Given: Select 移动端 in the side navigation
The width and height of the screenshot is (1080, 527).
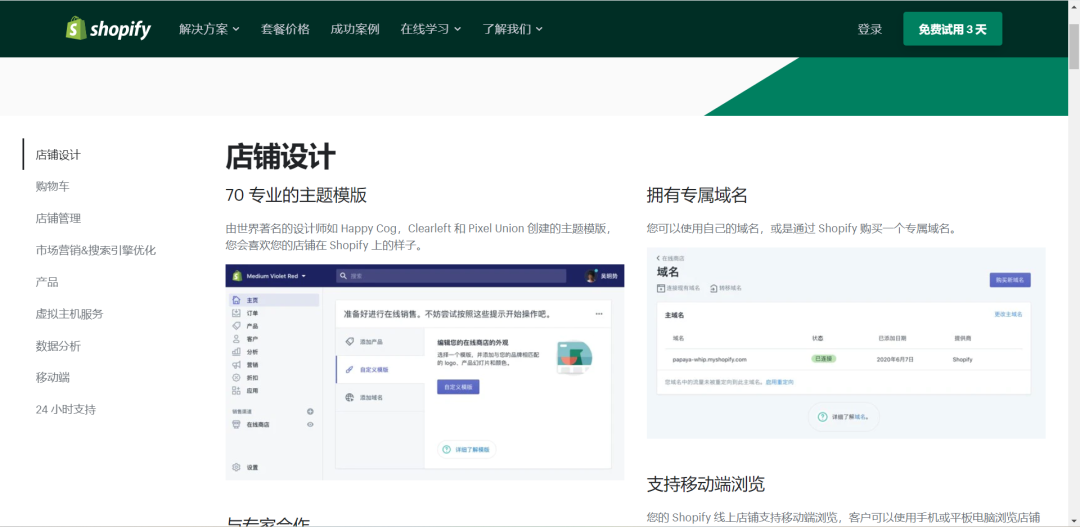Looking at the screenshot, I should tap(52, 378).
